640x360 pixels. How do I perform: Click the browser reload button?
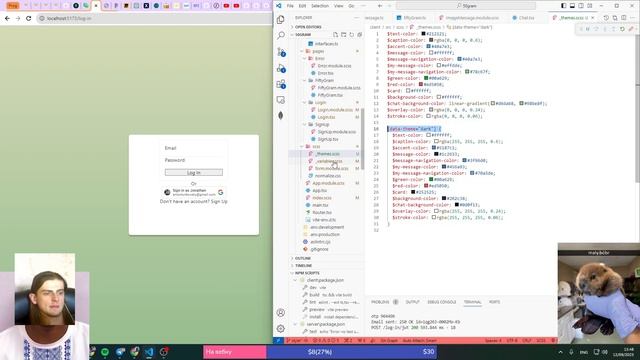(x=28, y=18)
